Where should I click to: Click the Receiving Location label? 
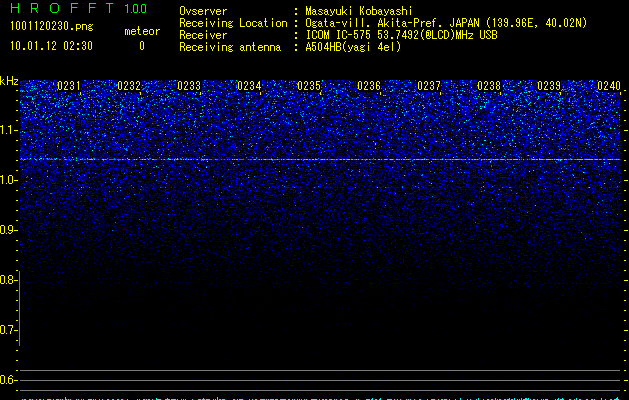233,23
